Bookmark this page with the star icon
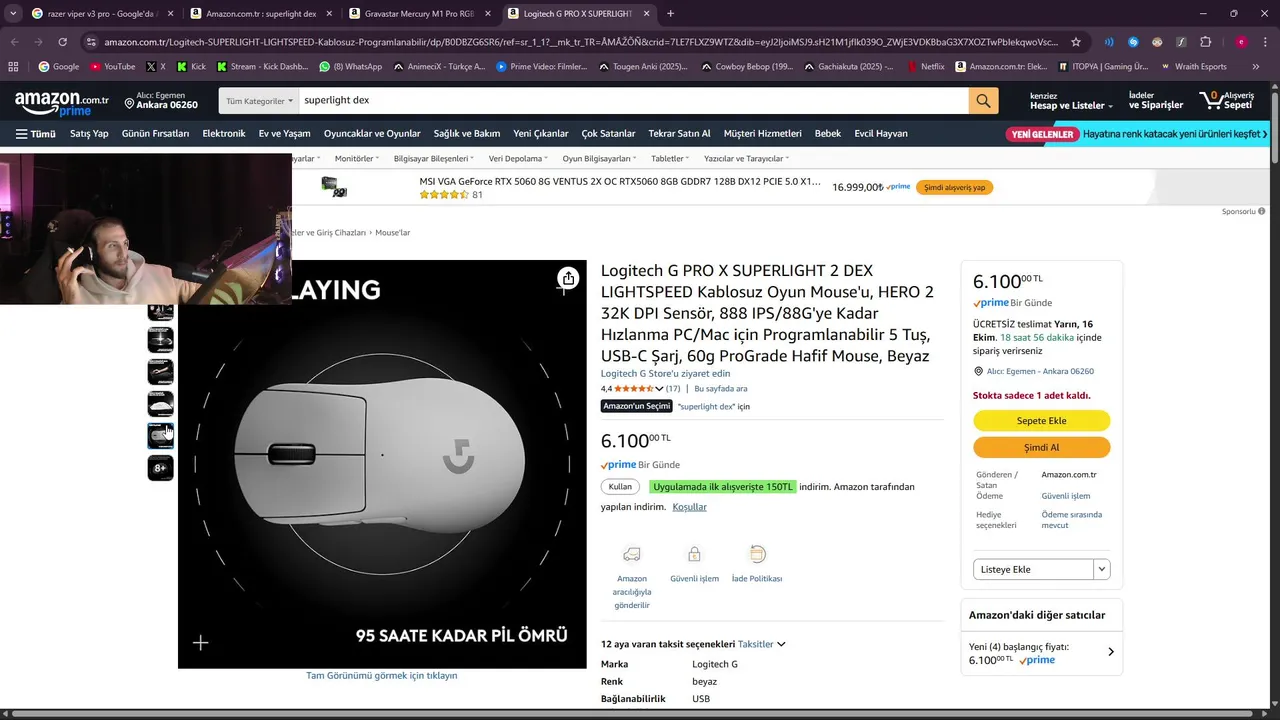Image resolution: width=1280 pixels, height=720 pixels. (x=1076, y=42)
